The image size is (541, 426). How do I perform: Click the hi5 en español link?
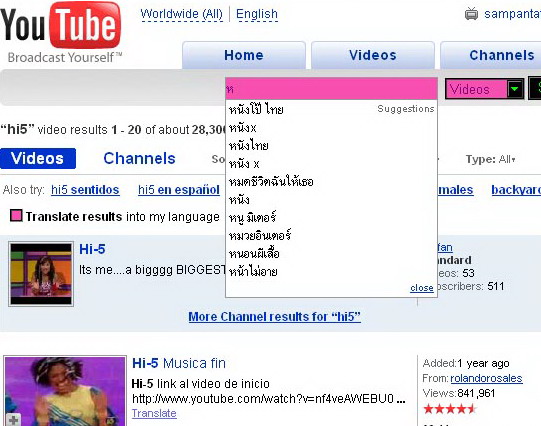179,190
